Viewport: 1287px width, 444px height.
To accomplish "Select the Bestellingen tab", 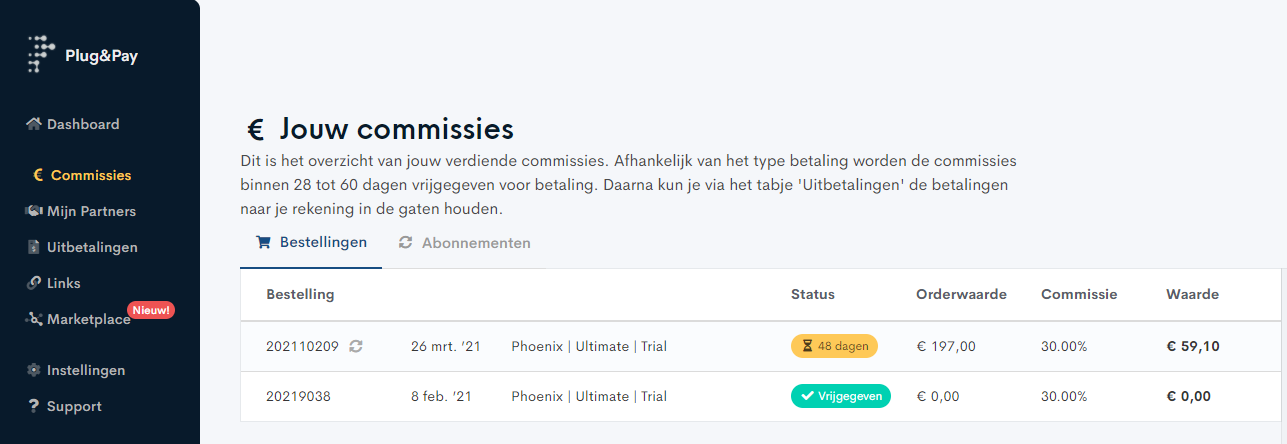I will coord(311,243).
